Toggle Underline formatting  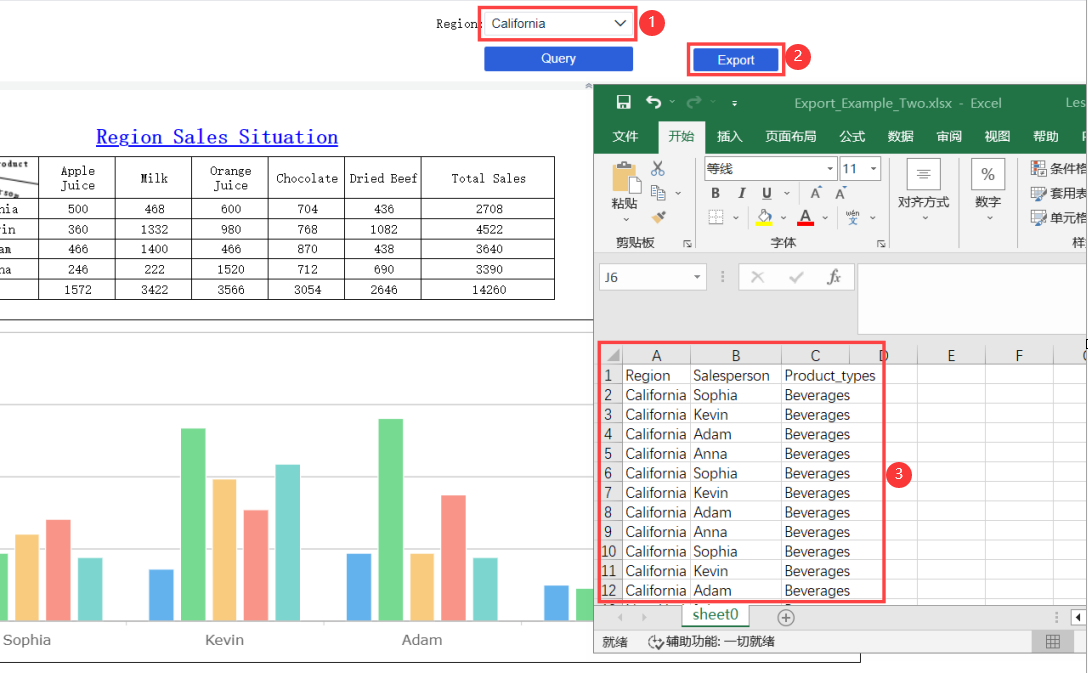click(x=766, y=192)
